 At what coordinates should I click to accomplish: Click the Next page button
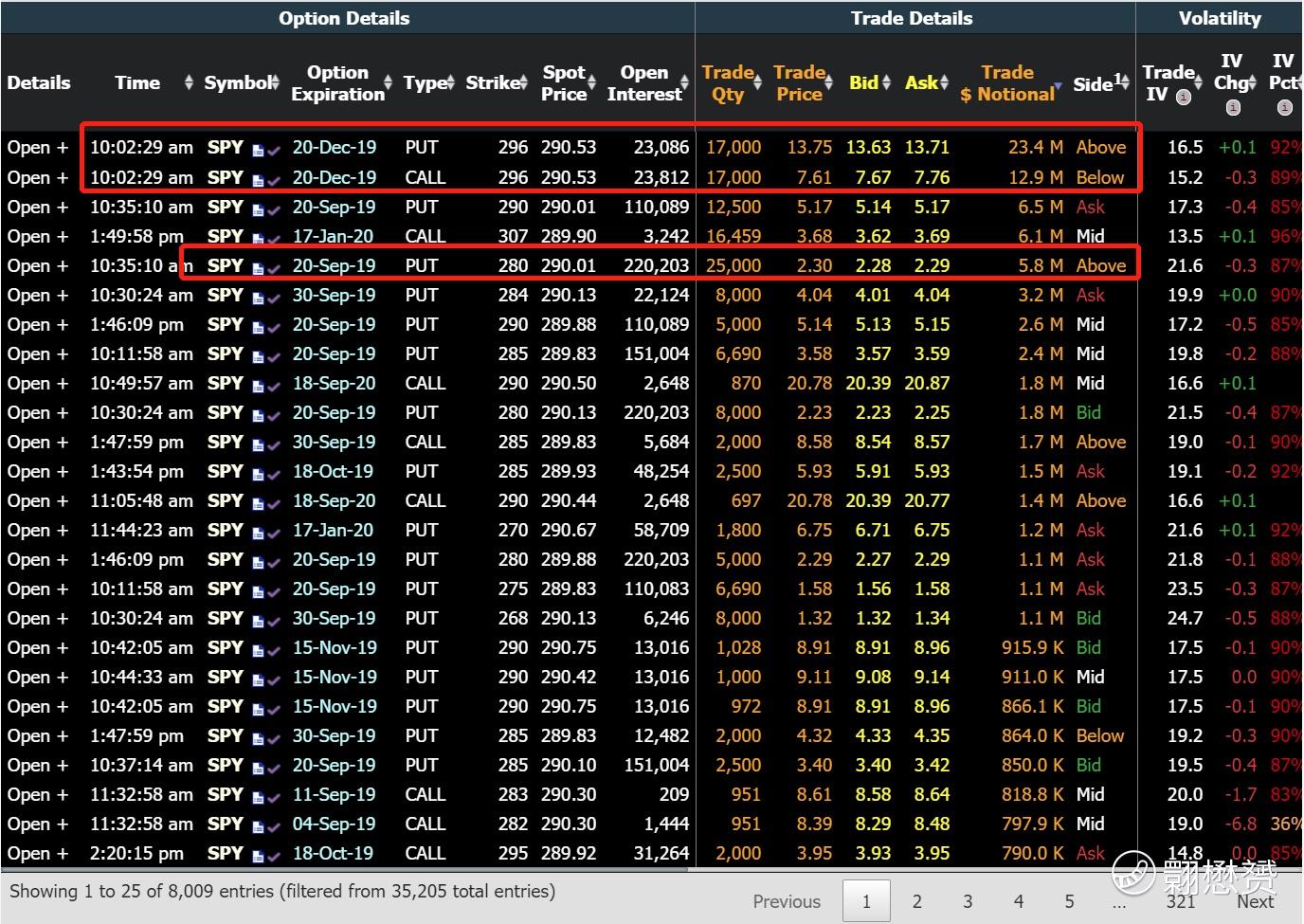click(1255, 902)
